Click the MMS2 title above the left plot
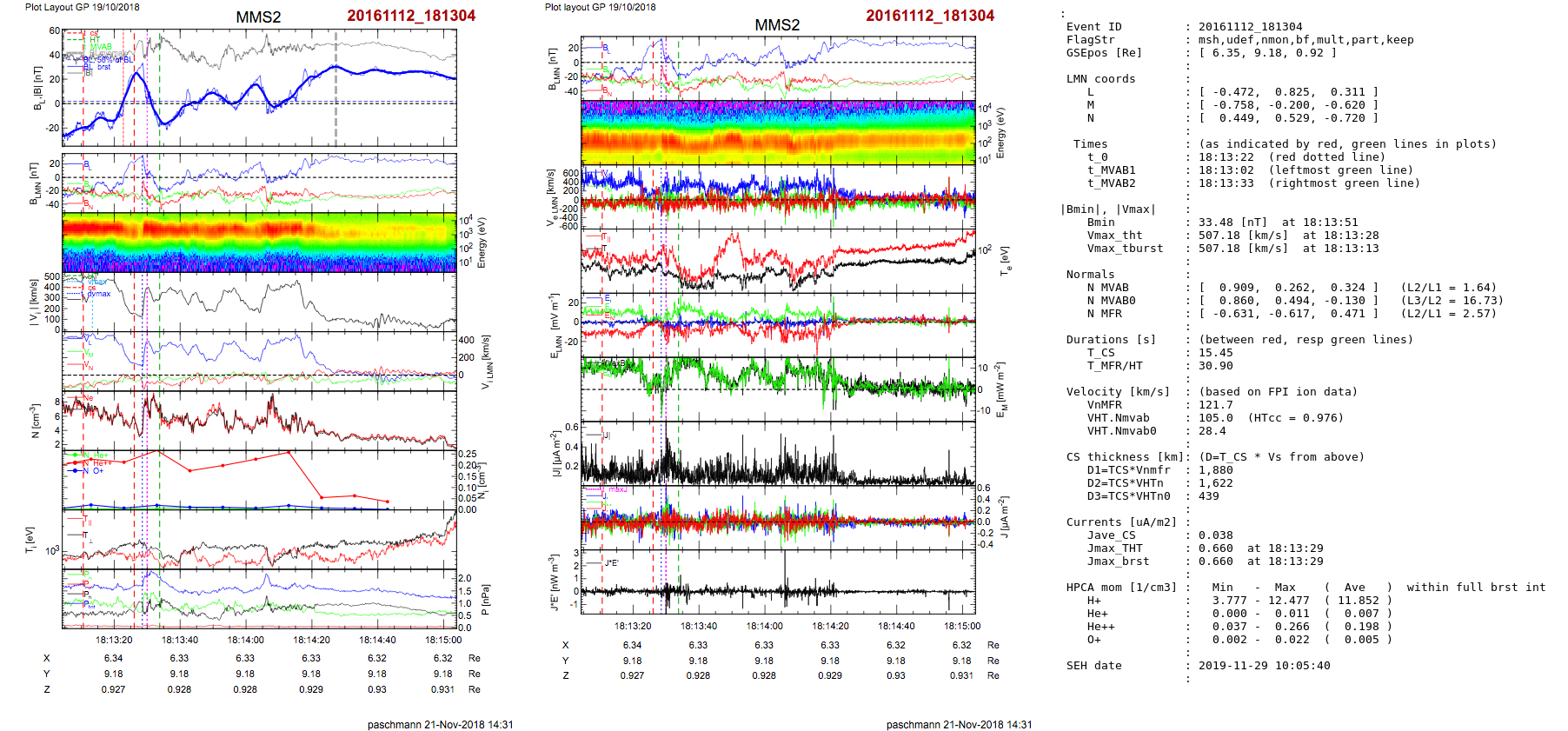Screen dimensions: 1568x731 (258, 17)
